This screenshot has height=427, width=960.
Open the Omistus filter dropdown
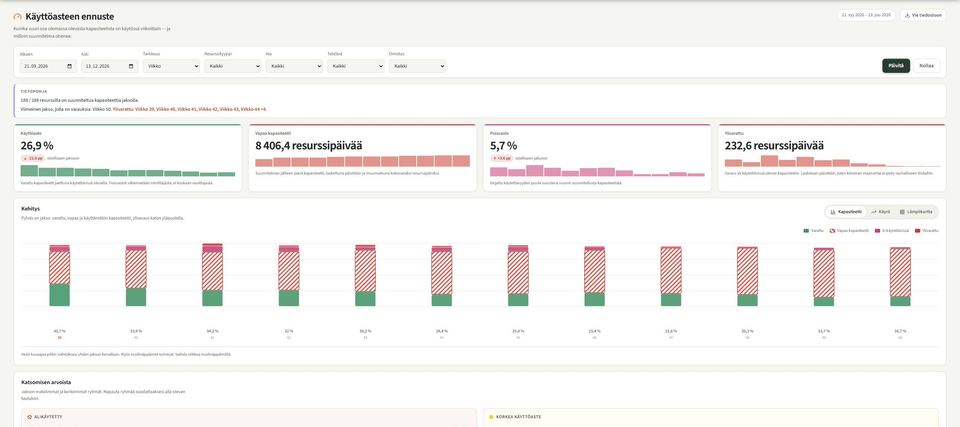click(417, 66)
